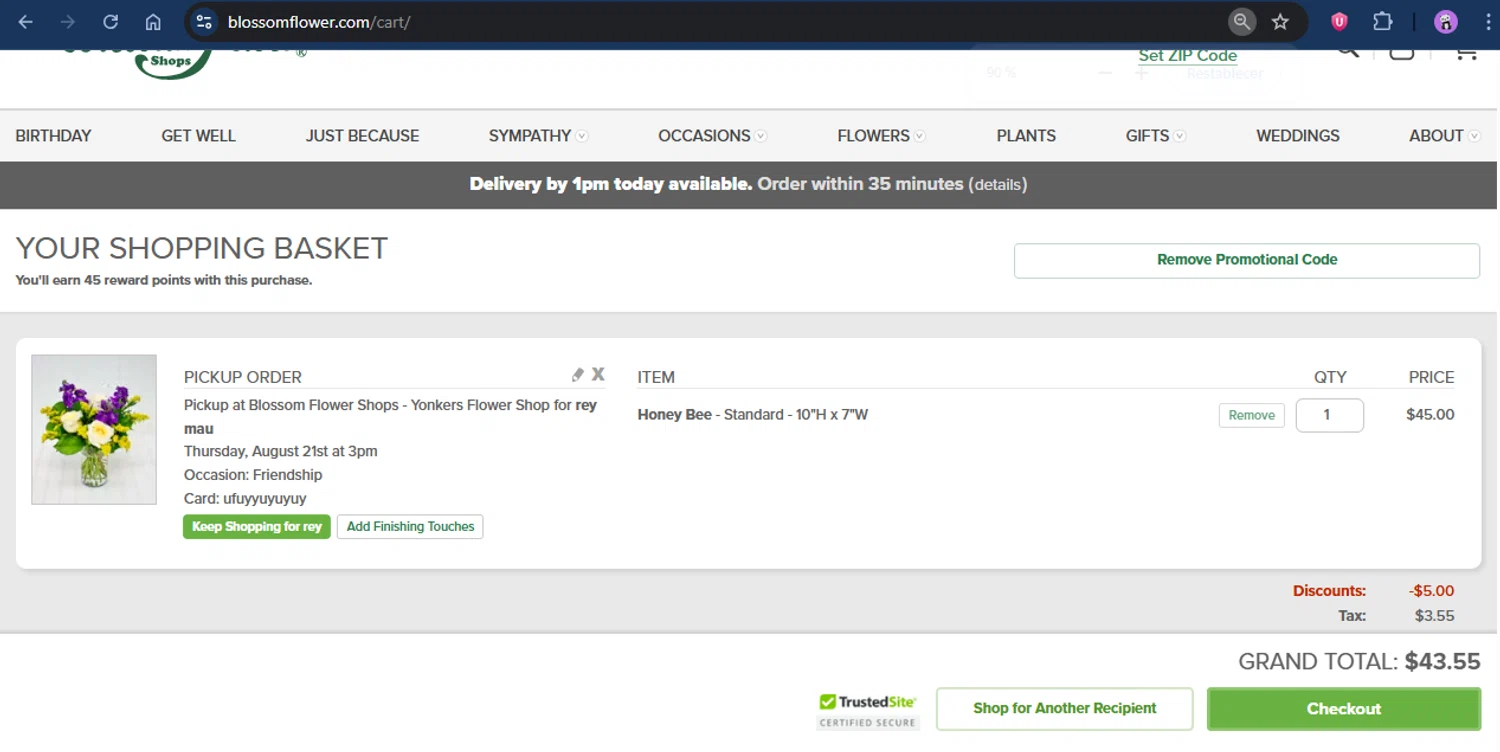Click Remove Promotional Code button
This screenshot has height=752, width=1500.
pyautogui.click(x=1247, y=260)
